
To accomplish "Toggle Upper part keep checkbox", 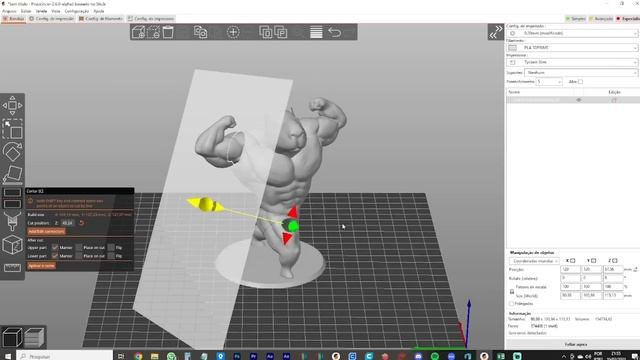I will pos(55,247).
